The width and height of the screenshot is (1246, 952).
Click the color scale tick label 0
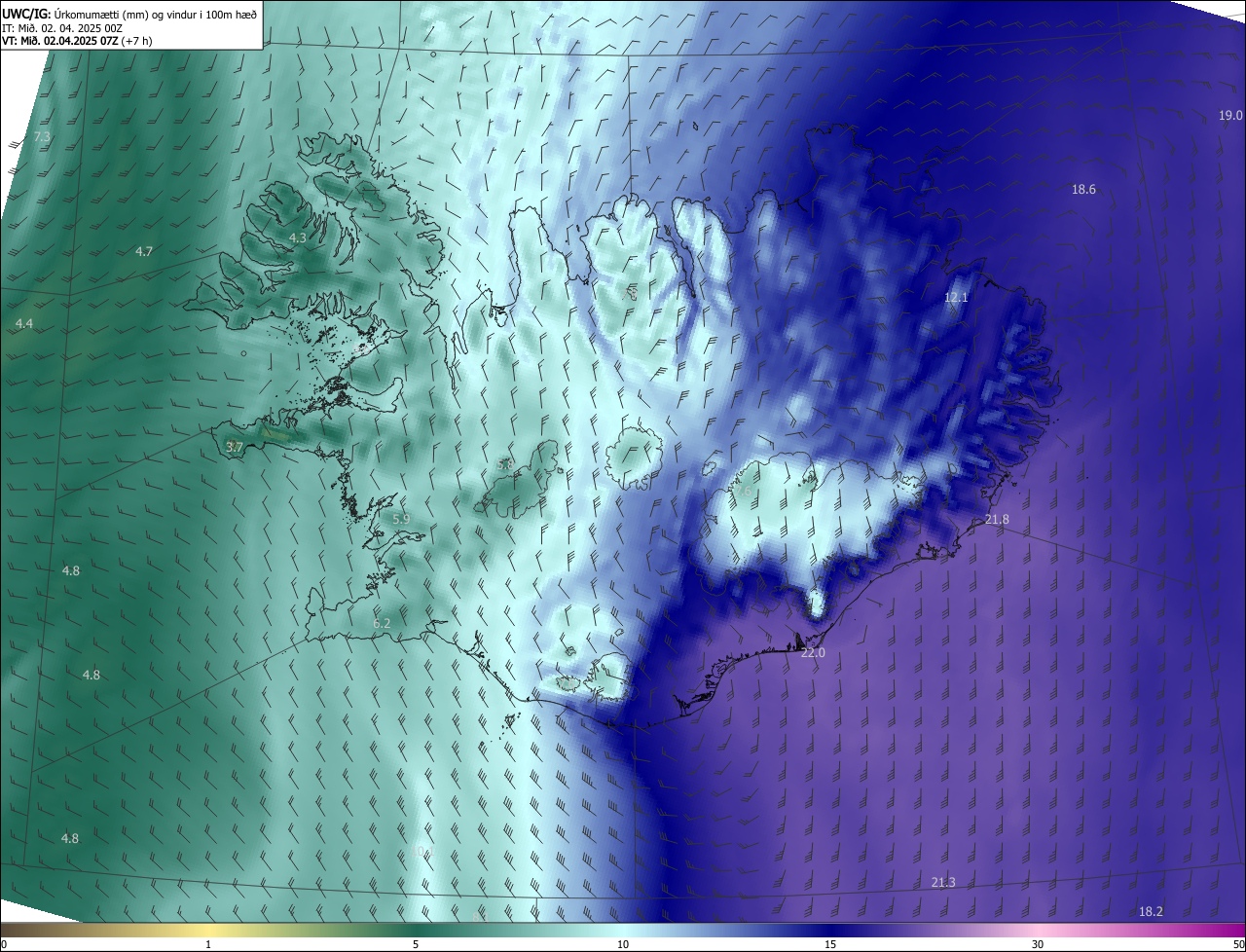4,944
